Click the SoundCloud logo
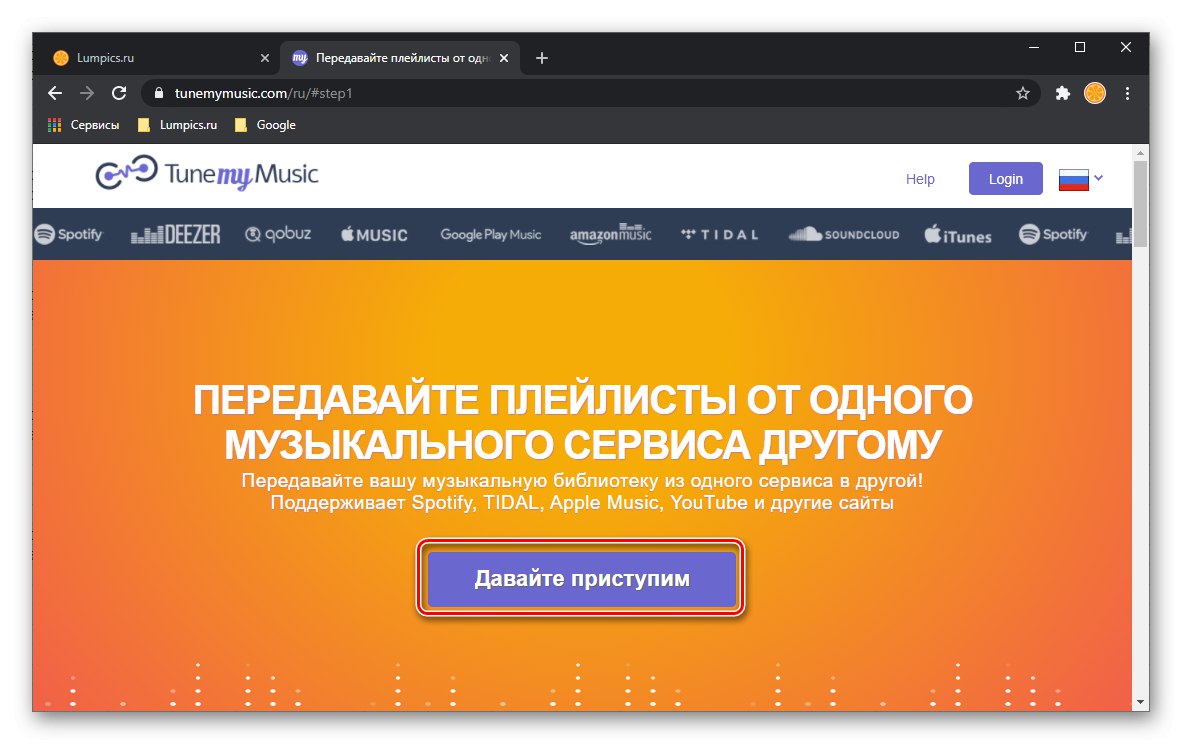Viewport: 1182px width, 744px height. 844,234
